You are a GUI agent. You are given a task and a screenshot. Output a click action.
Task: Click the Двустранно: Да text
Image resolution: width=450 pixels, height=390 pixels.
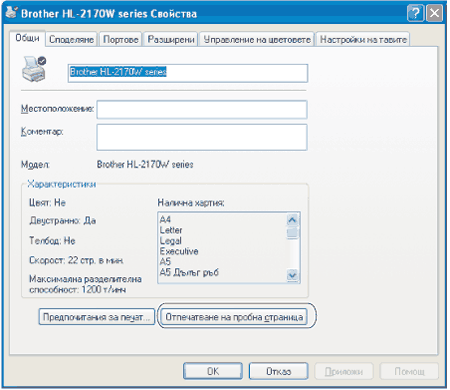point(63,221)
